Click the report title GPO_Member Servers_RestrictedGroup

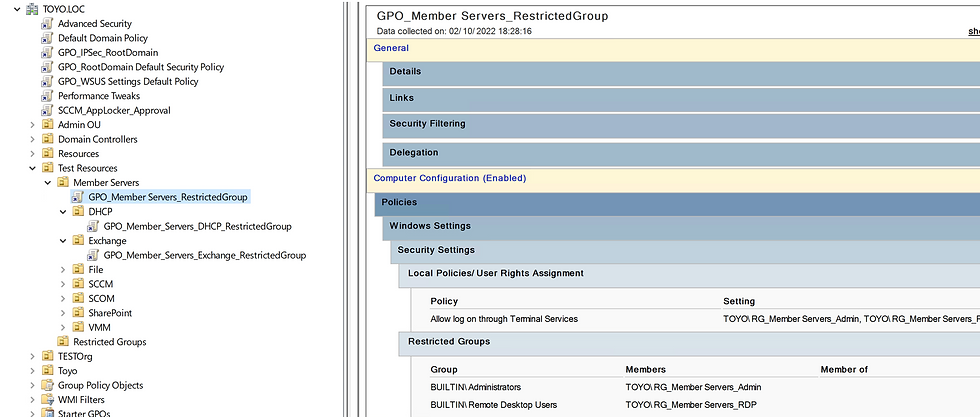pos(492,16)
